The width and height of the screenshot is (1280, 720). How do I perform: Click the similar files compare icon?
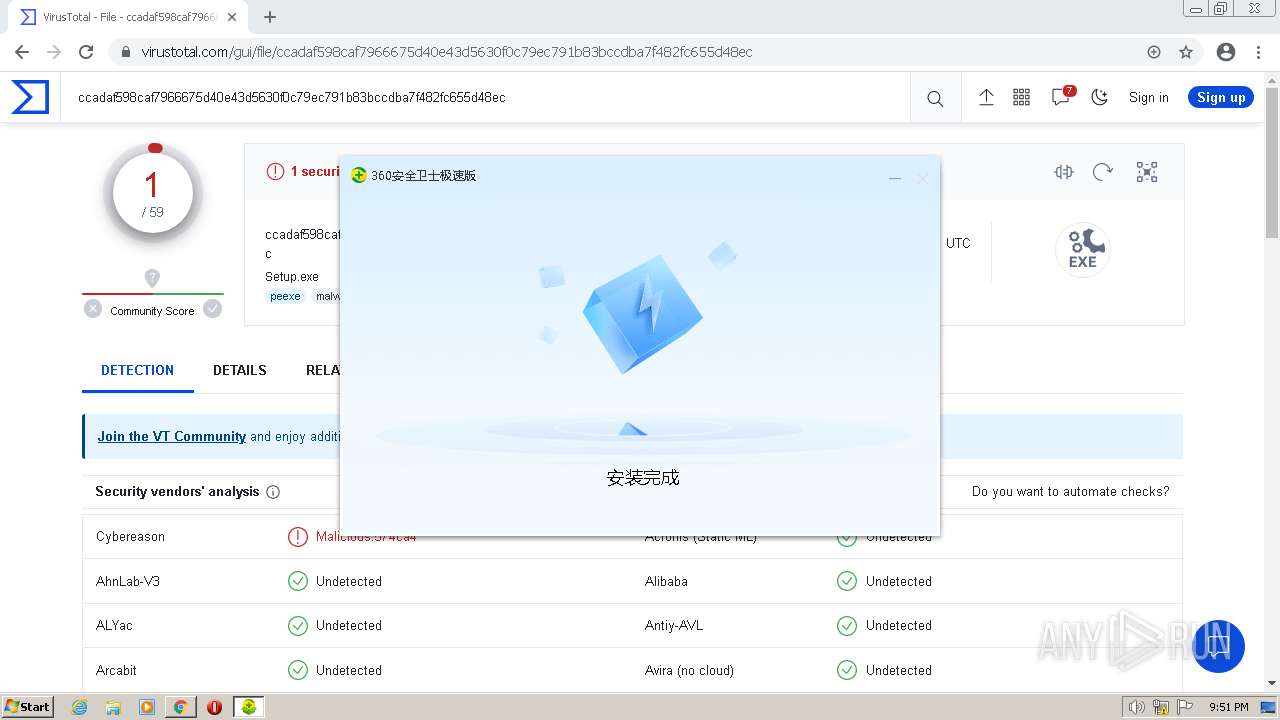1064,172
